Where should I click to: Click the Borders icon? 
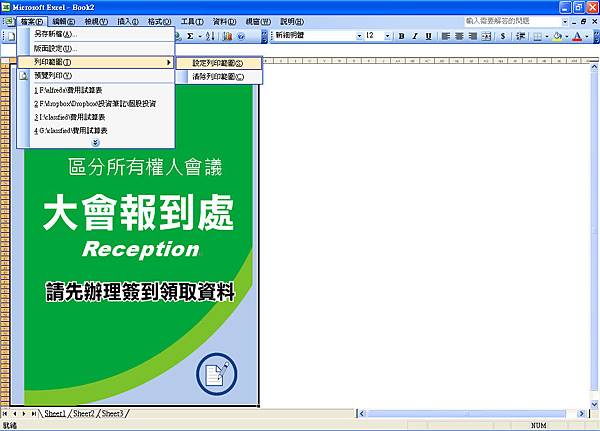point(538,36)
